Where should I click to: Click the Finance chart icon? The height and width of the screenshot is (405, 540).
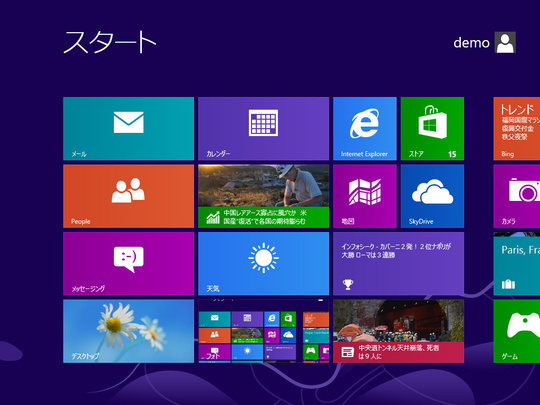pos(213,218)
